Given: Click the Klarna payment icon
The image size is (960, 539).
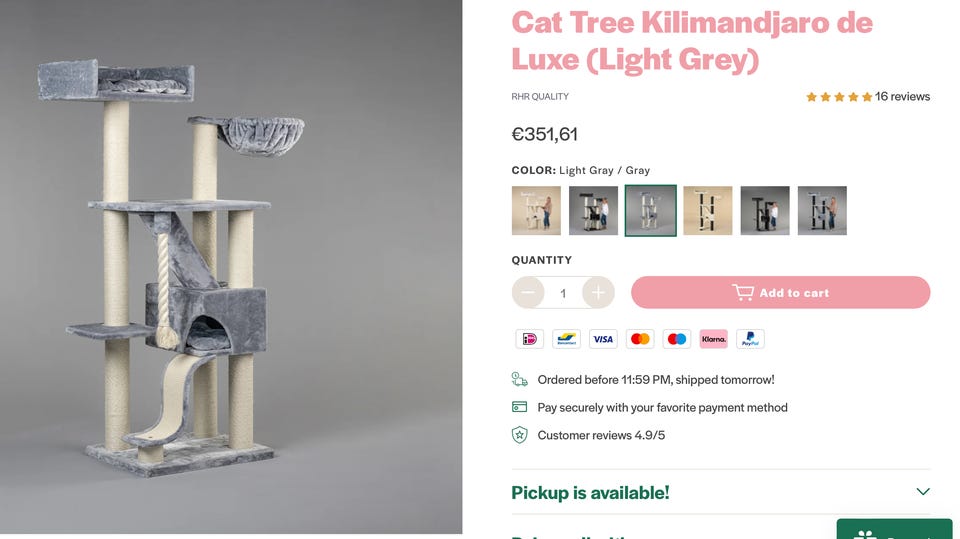Looking at the screenshot, I should point(713,339).
